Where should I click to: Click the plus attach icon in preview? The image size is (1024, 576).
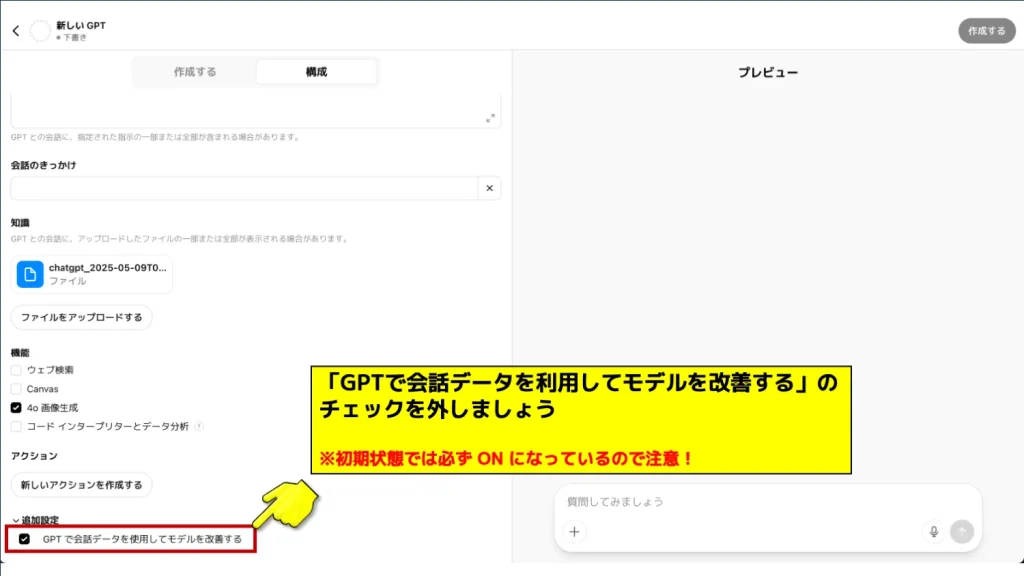(x=574, y=532)
